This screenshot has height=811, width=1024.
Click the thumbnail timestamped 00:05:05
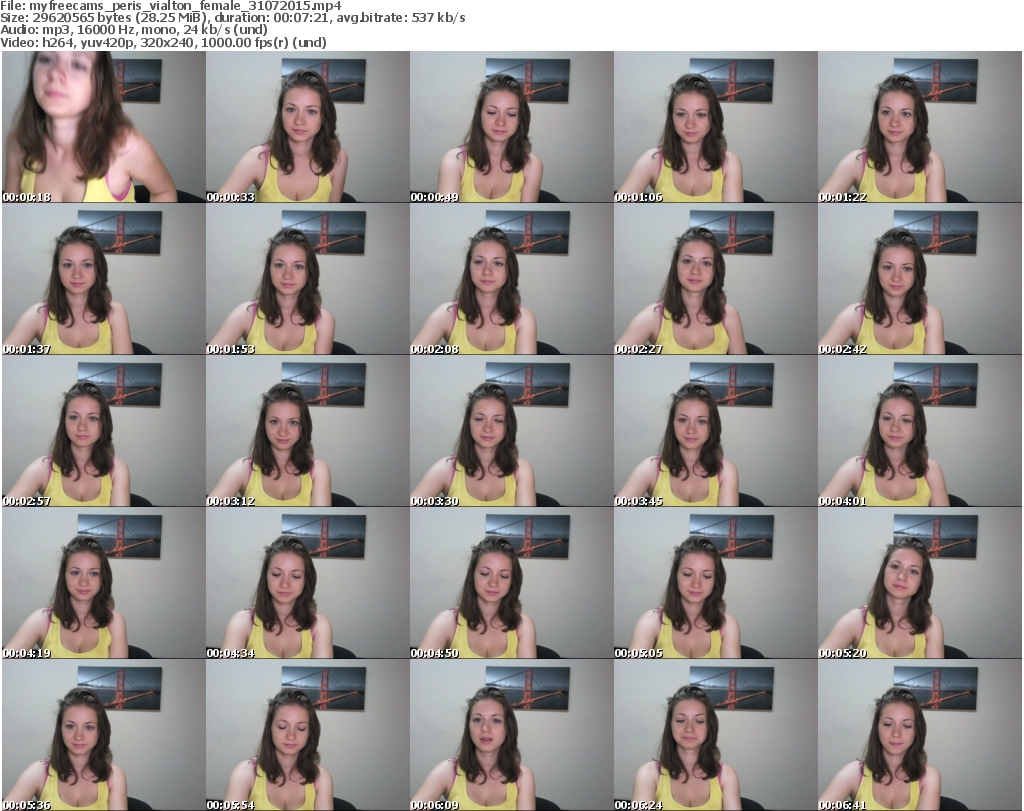point(715,583)
